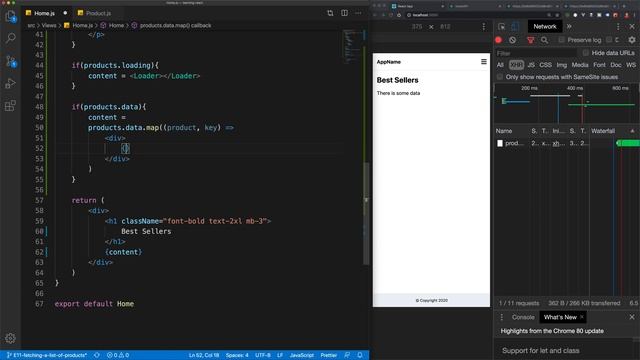Select the All request type filter

(500, 65)
